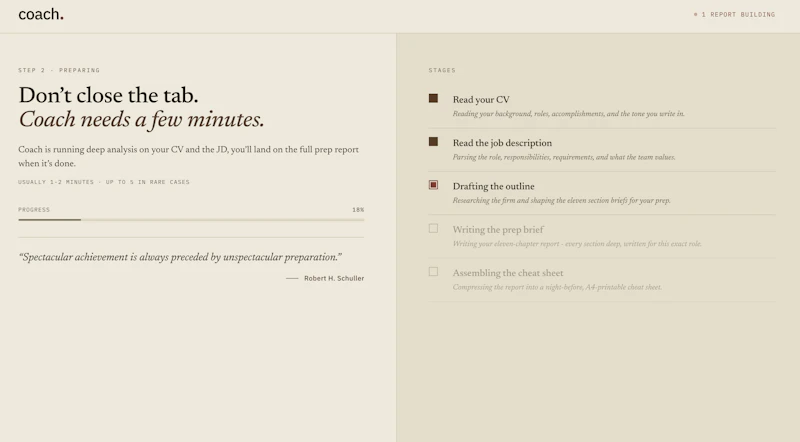Viewport: 800px width, 442px height.
Task: Click the Assembling the cheat sheet title
Action: point(508,273)
